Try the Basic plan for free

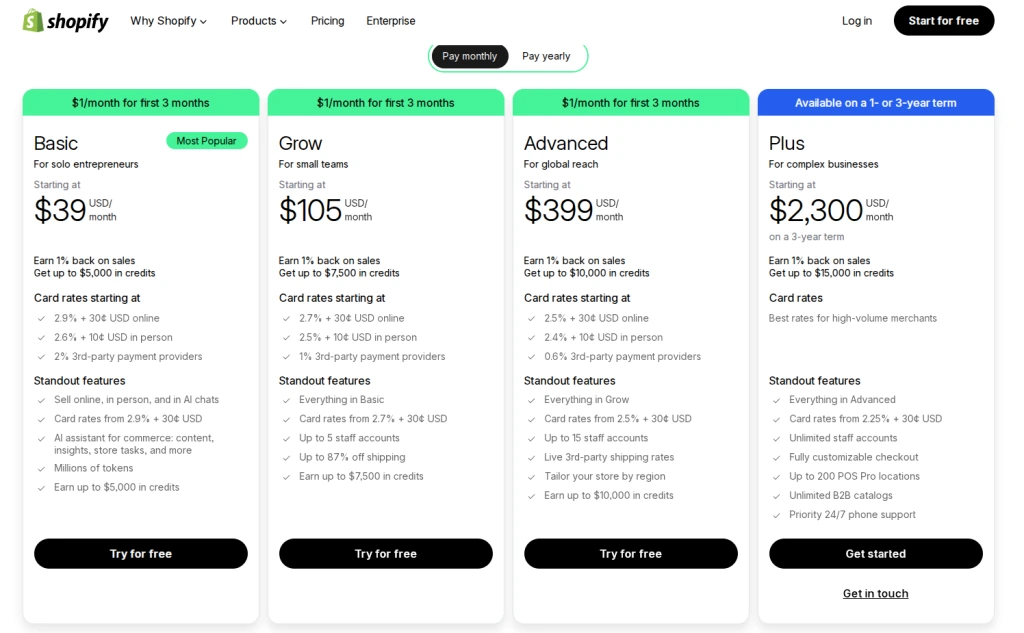[140, 553]
